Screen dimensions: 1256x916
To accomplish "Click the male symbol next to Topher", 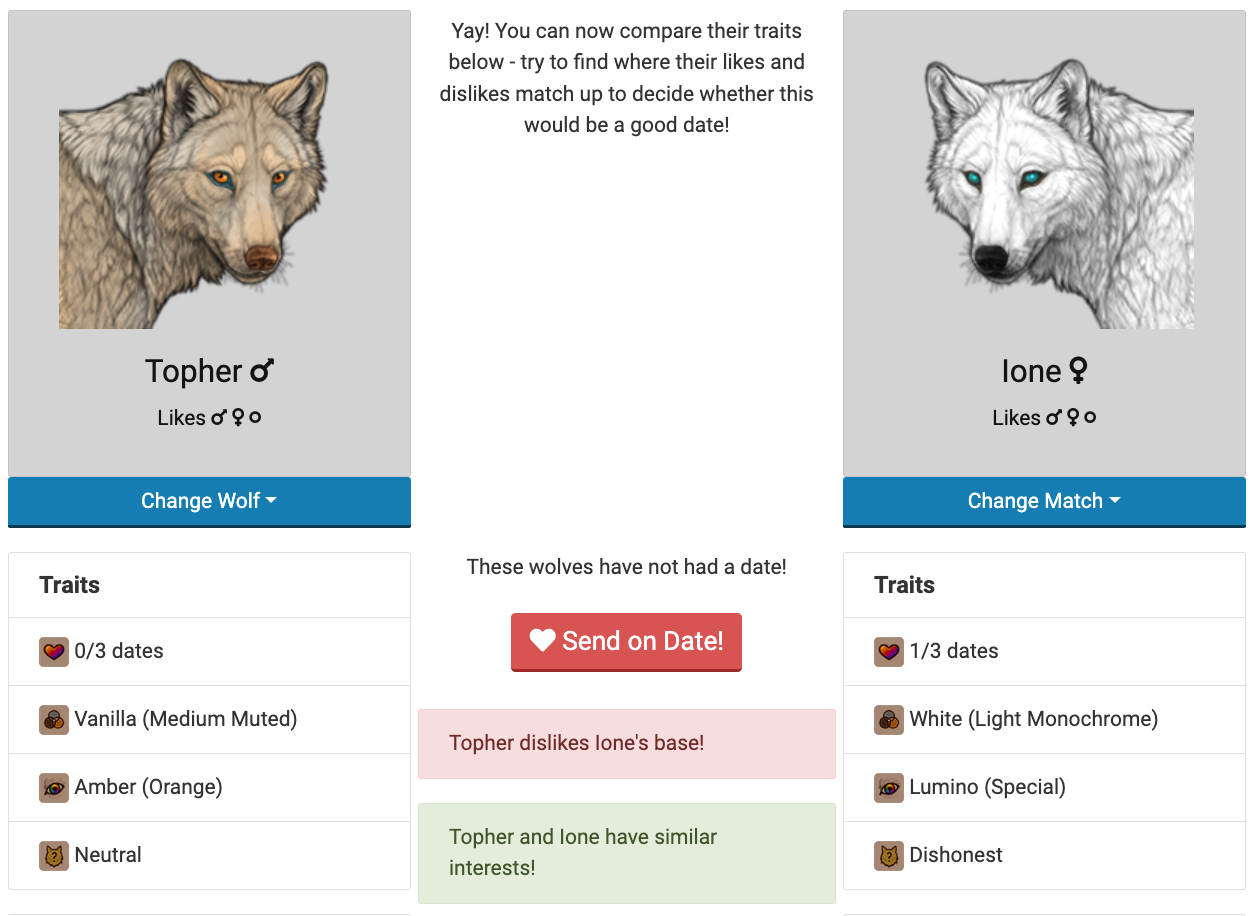I will (262, 372).
